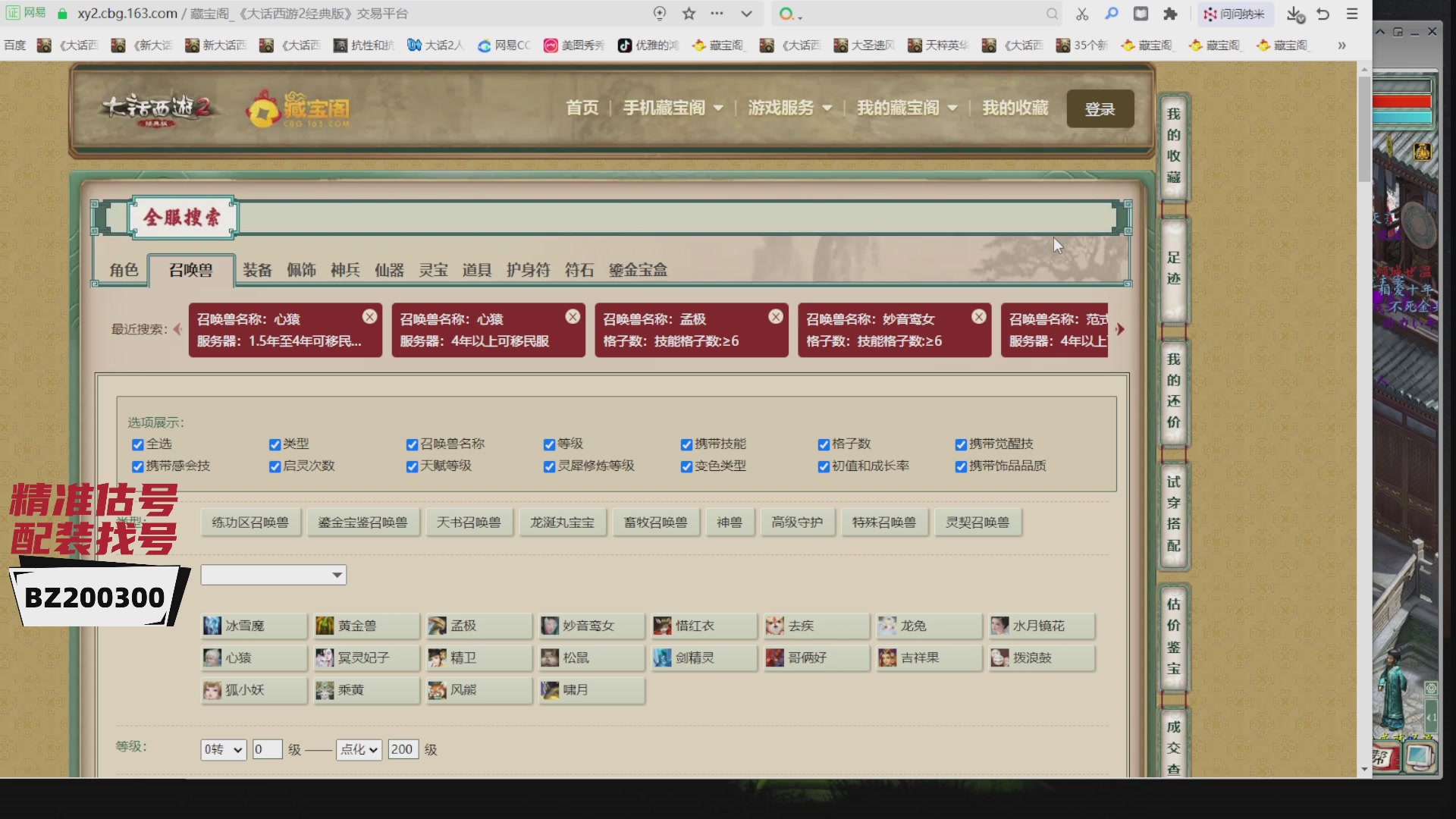This screenshot has width=1456, height=819.
Task: Click the 神兽 category button
Action: coord(729,522)
